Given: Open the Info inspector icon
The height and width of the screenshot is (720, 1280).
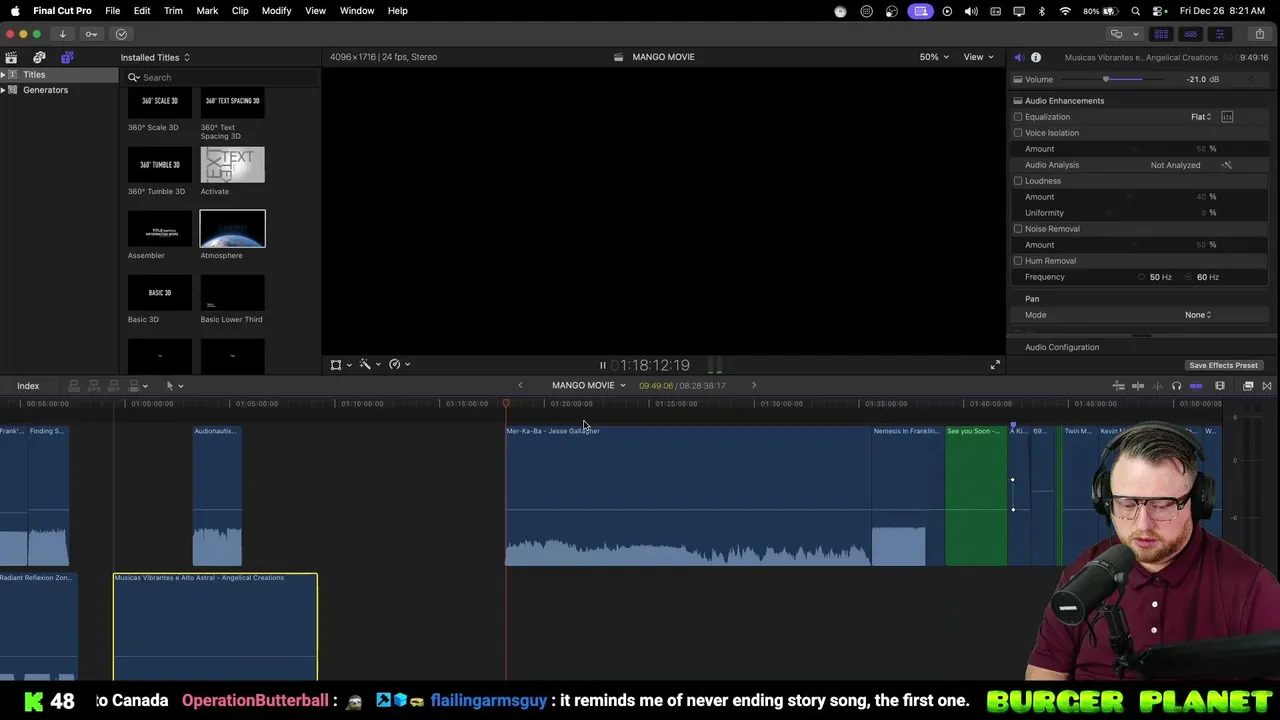Looking at the screenshot, I should coord(1036,57).
